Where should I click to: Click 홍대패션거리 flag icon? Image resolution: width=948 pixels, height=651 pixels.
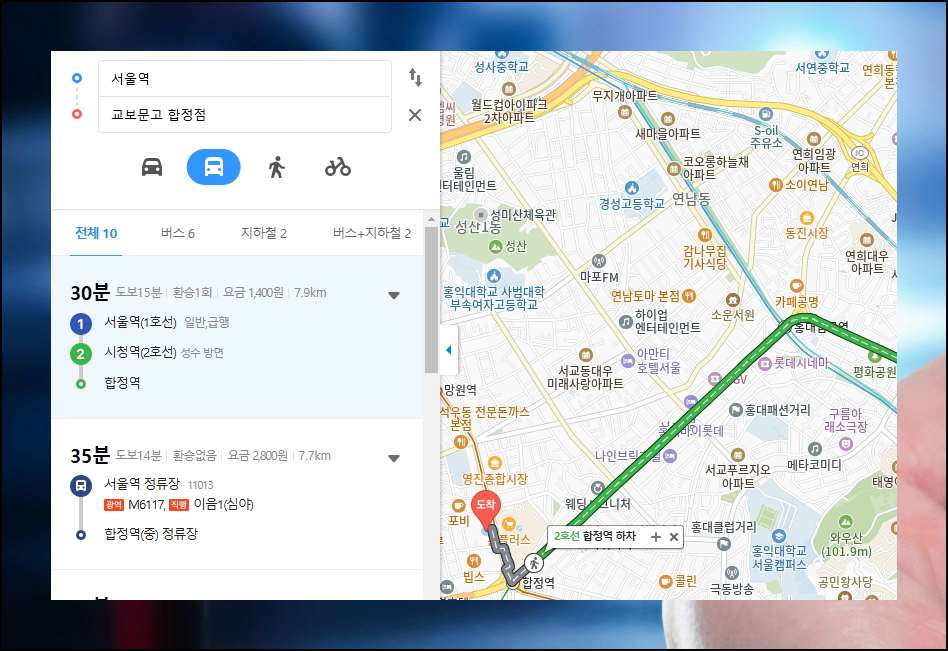point(736,410)
